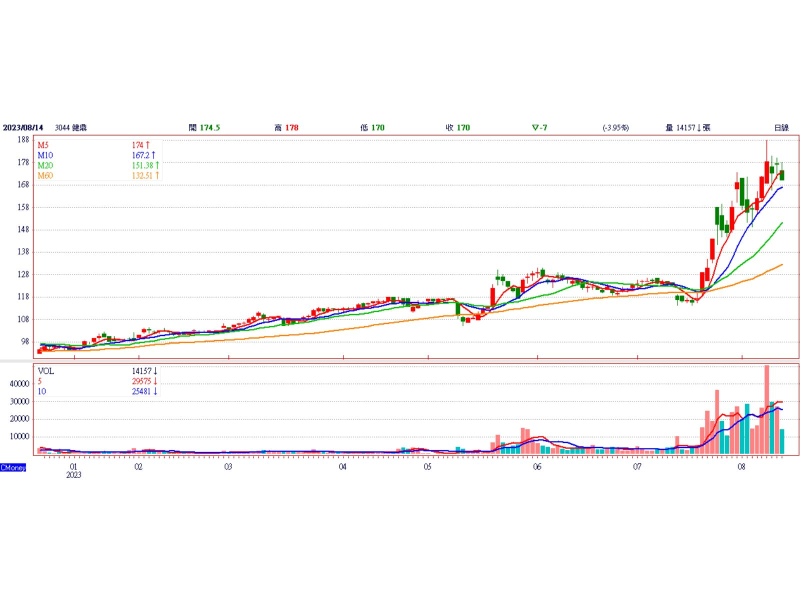Click the 188 price axis label
Viewport: 800px width, 600px height.
(22, 140)
